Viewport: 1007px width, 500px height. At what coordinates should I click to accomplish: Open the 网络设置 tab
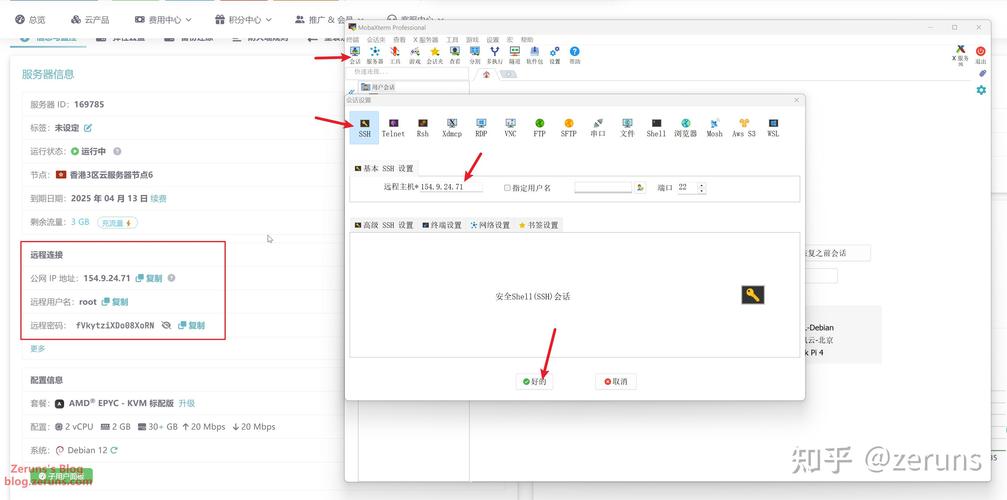click(x=490, y=225)
